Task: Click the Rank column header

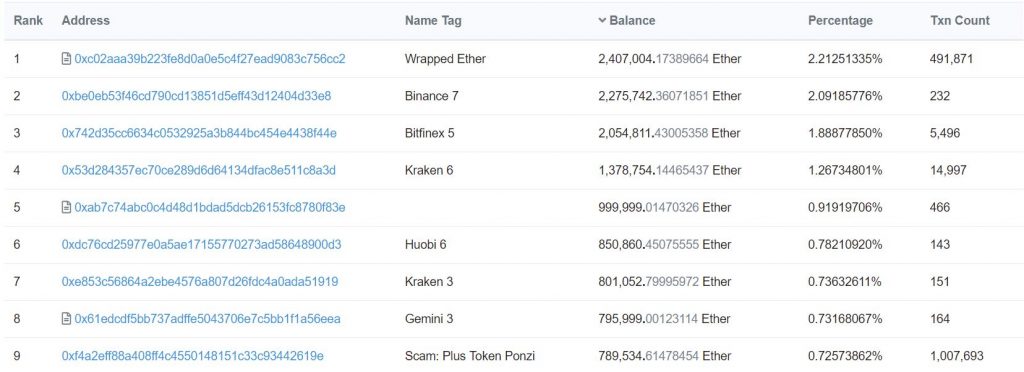Action: (x=28, y=20)
